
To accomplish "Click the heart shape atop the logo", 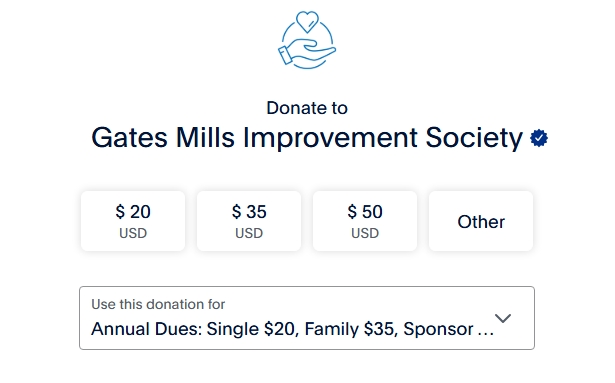I will [308, 22].
